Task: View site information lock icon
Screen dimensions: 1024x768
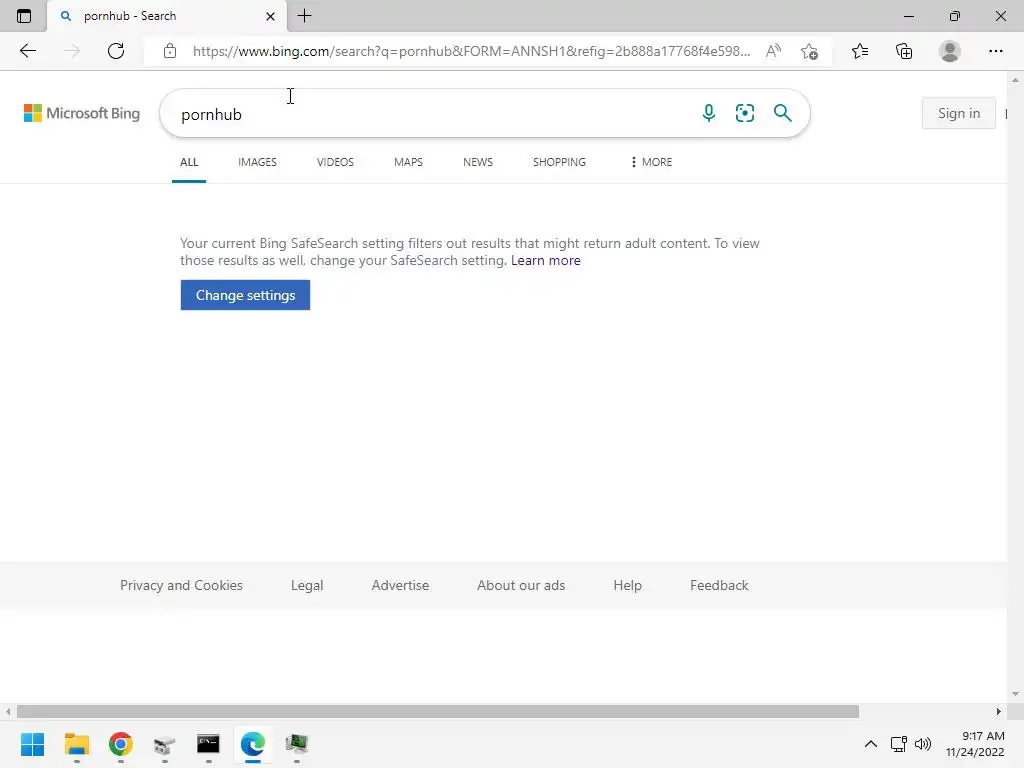Action: tap(170, 51)
